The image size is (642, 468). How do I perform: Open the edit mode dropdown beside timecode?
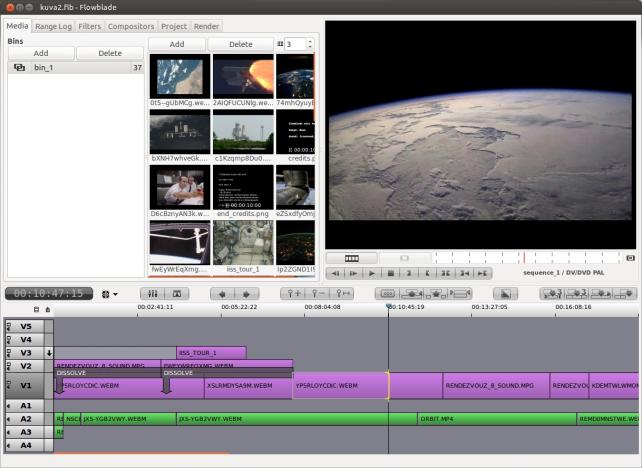pyautogui.click(x=109, y=294)
